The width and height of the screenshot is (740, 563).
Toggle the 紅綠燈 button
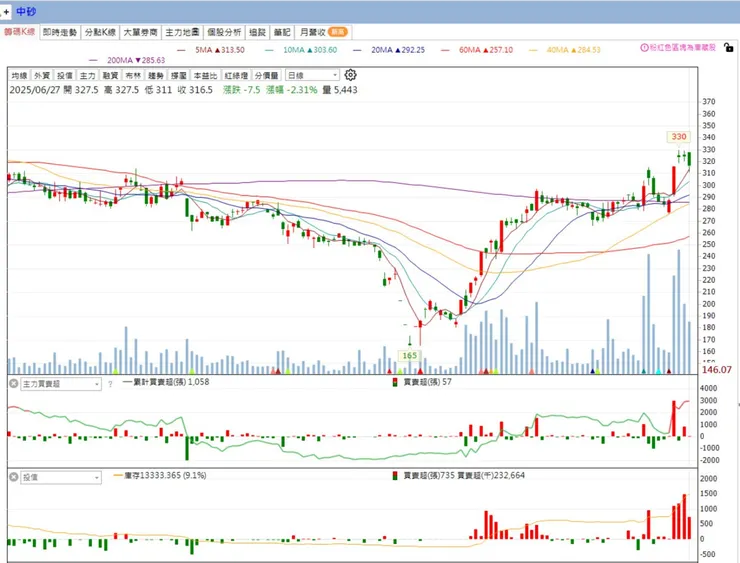(236, 76)
